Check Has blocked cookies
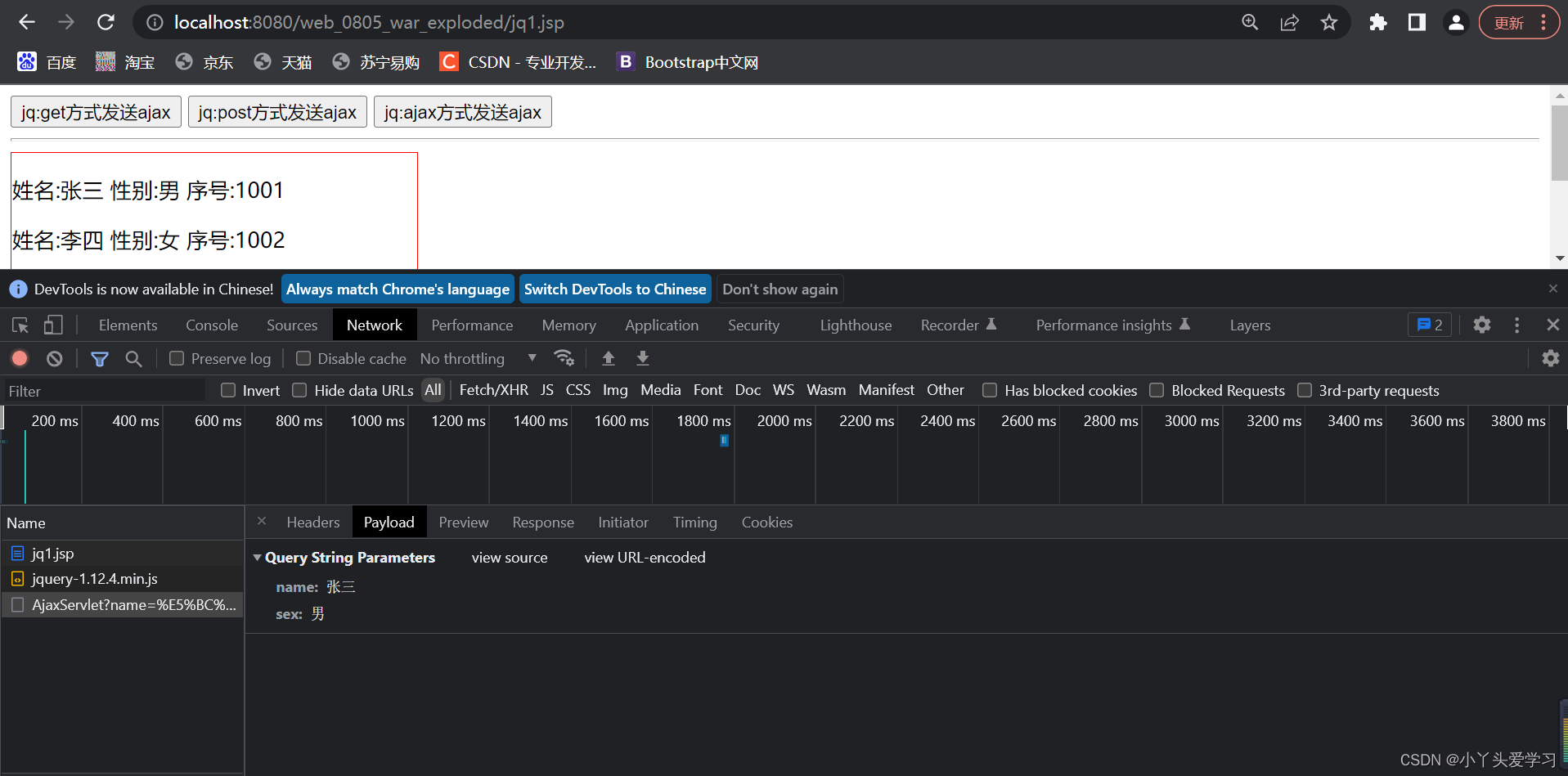The height and width of the screenshot is (776, 1568). click(x=990, y=391)
